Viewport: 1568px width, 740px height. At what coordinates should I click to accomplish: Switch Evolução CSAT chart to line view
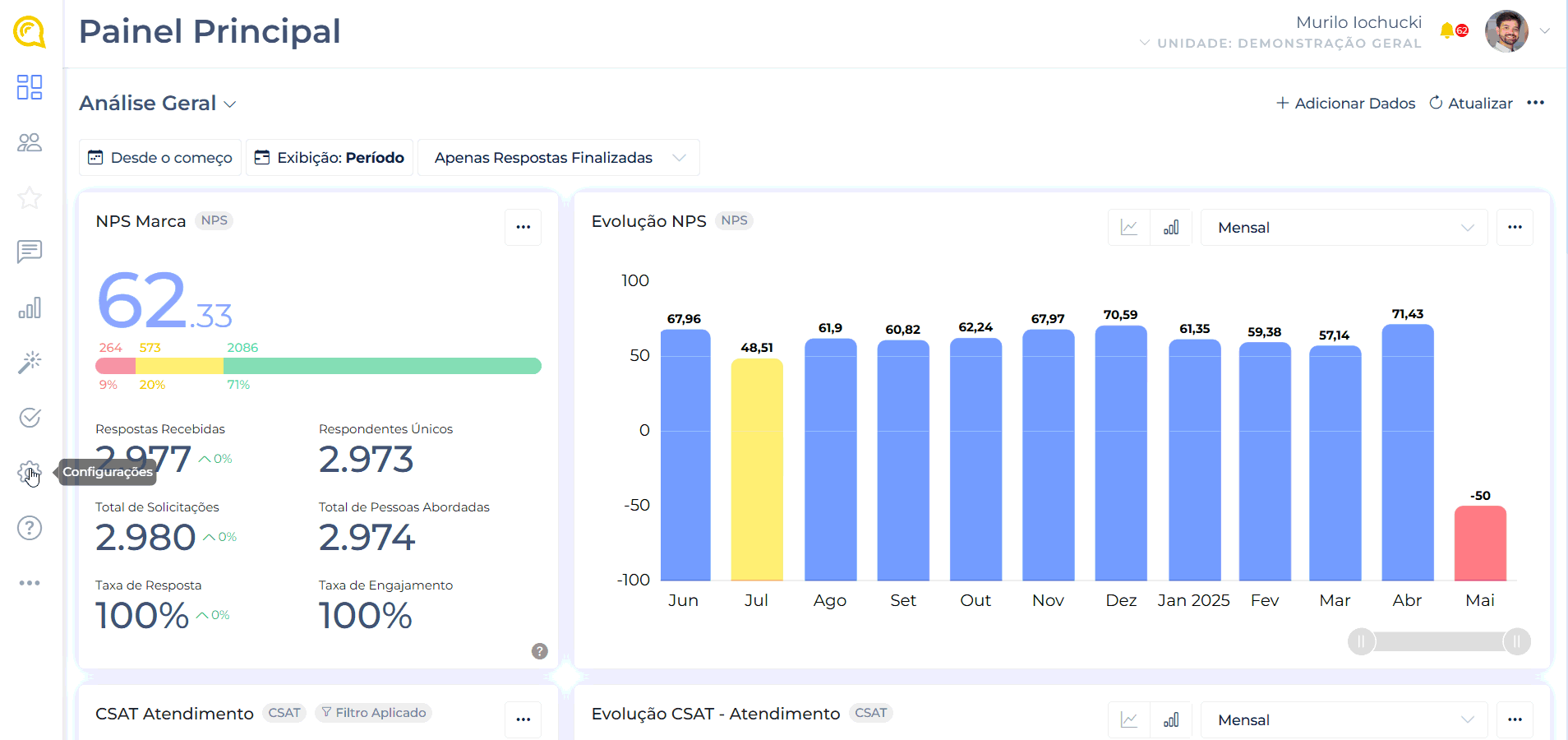point(1129,720)
